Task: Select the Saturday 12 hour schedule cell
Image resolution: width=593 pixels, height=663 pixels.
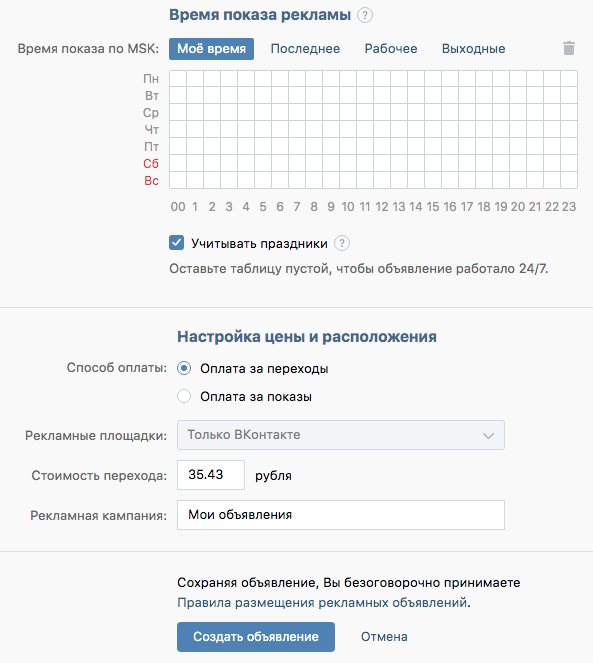Action: pyautogui.click(x=382, y=163)
